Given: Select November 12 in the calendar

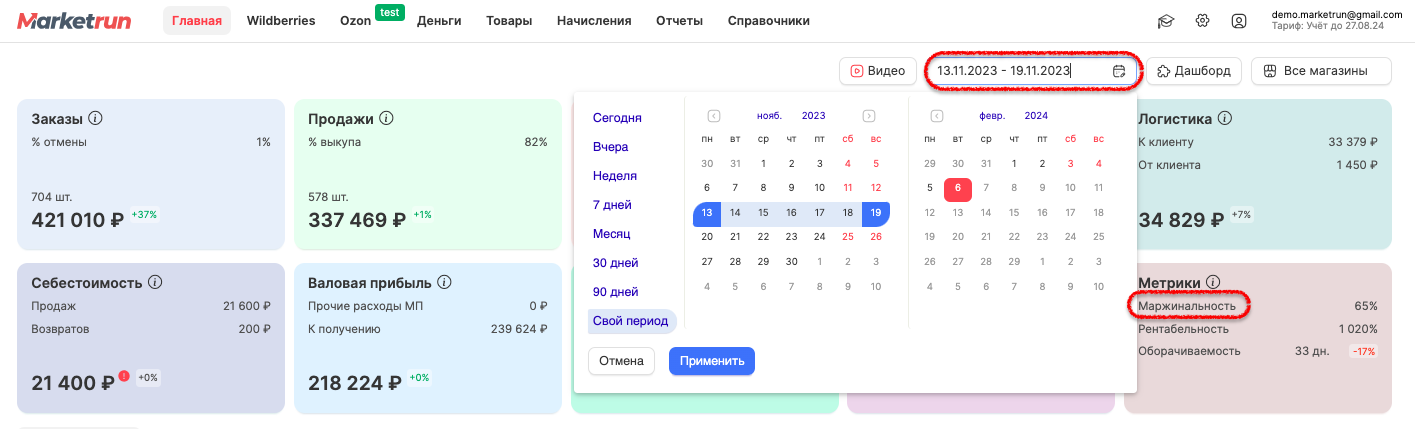Looking at the screenshot, I should tap(876, 188).
